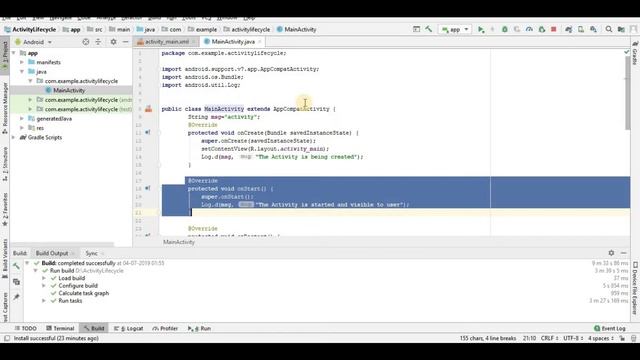The height and width of the screenshot is (360, 640).
Task: Hide the Project panel with minus icon
Action: pyautogui.click(x=125, y=42)
